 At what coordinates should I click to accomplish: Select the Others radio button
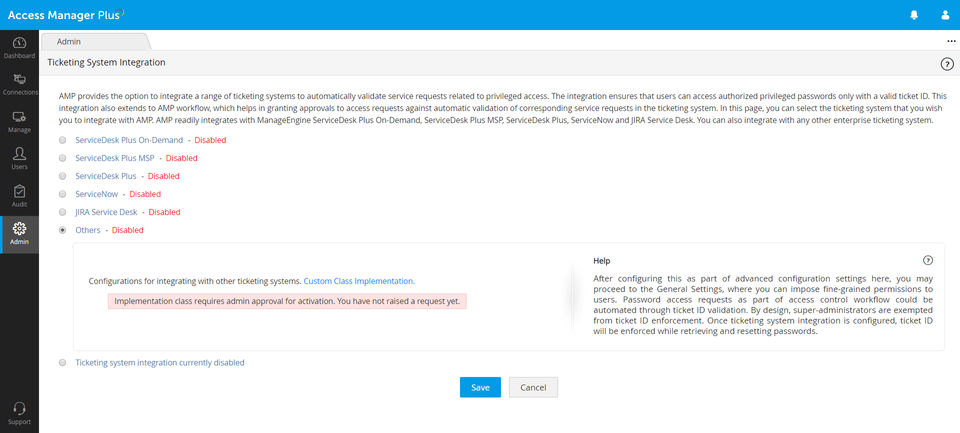click(62, 230)
